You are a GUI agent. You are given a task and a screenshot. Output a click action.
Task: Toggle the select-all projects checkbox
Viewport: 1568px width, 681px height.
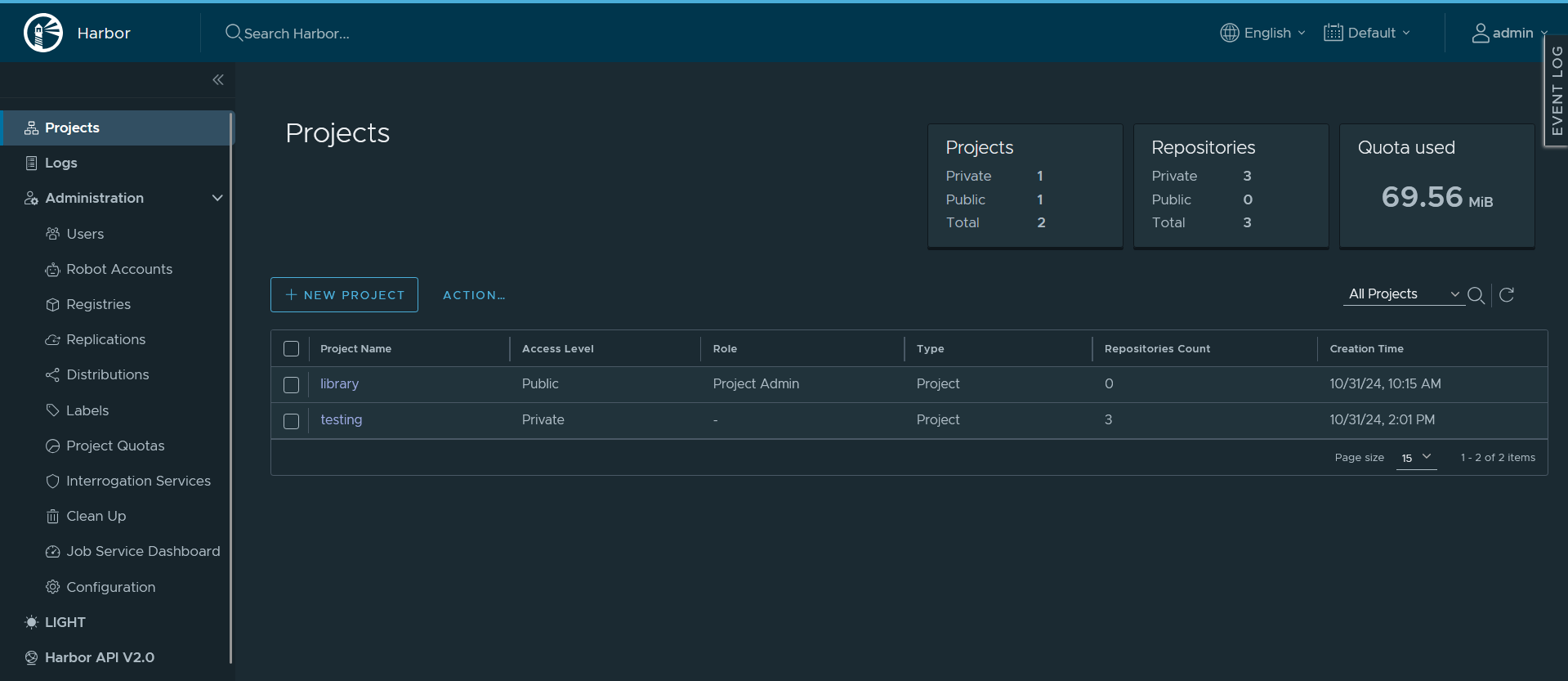(291, 348)
